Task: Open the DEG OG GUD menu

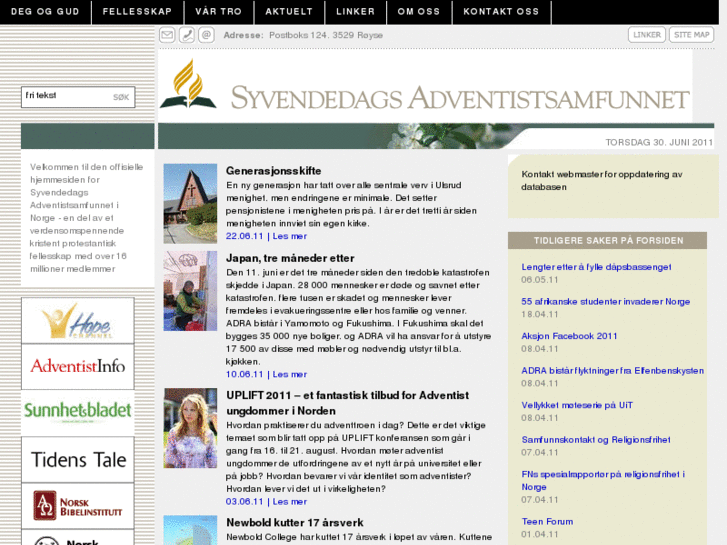Action: tap(45, 12)
